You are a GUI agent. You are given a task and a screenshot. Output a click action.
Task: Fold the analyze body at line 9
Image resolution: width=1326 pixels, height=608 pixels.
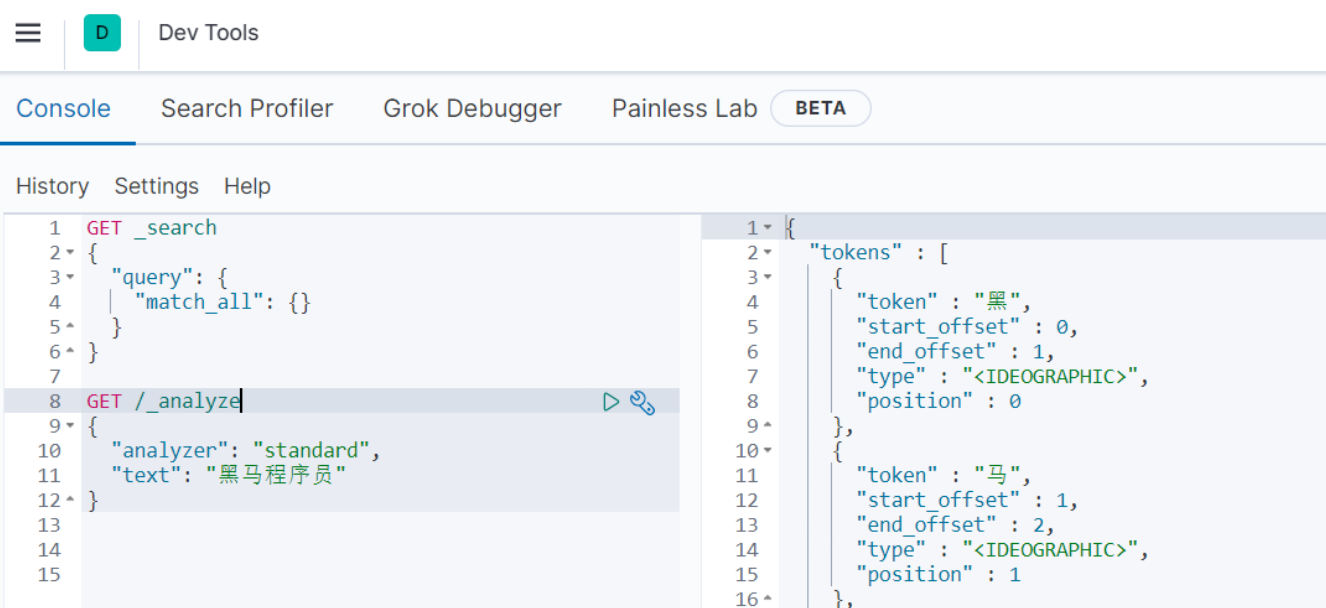click(x=69, y=427)
